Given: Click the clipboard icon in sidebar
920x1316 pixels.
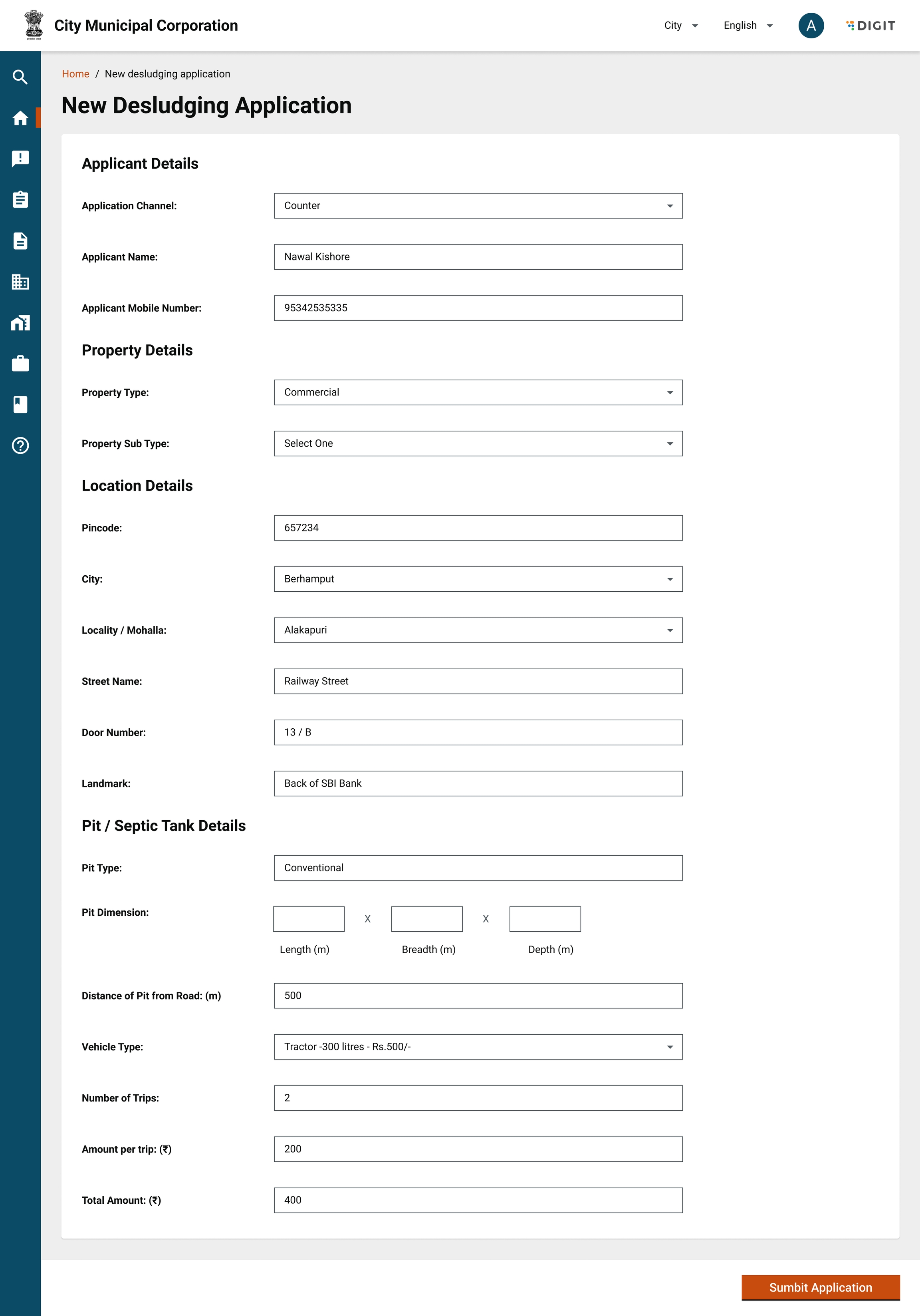Looking at the screenshot, I should tap(20, 199).
